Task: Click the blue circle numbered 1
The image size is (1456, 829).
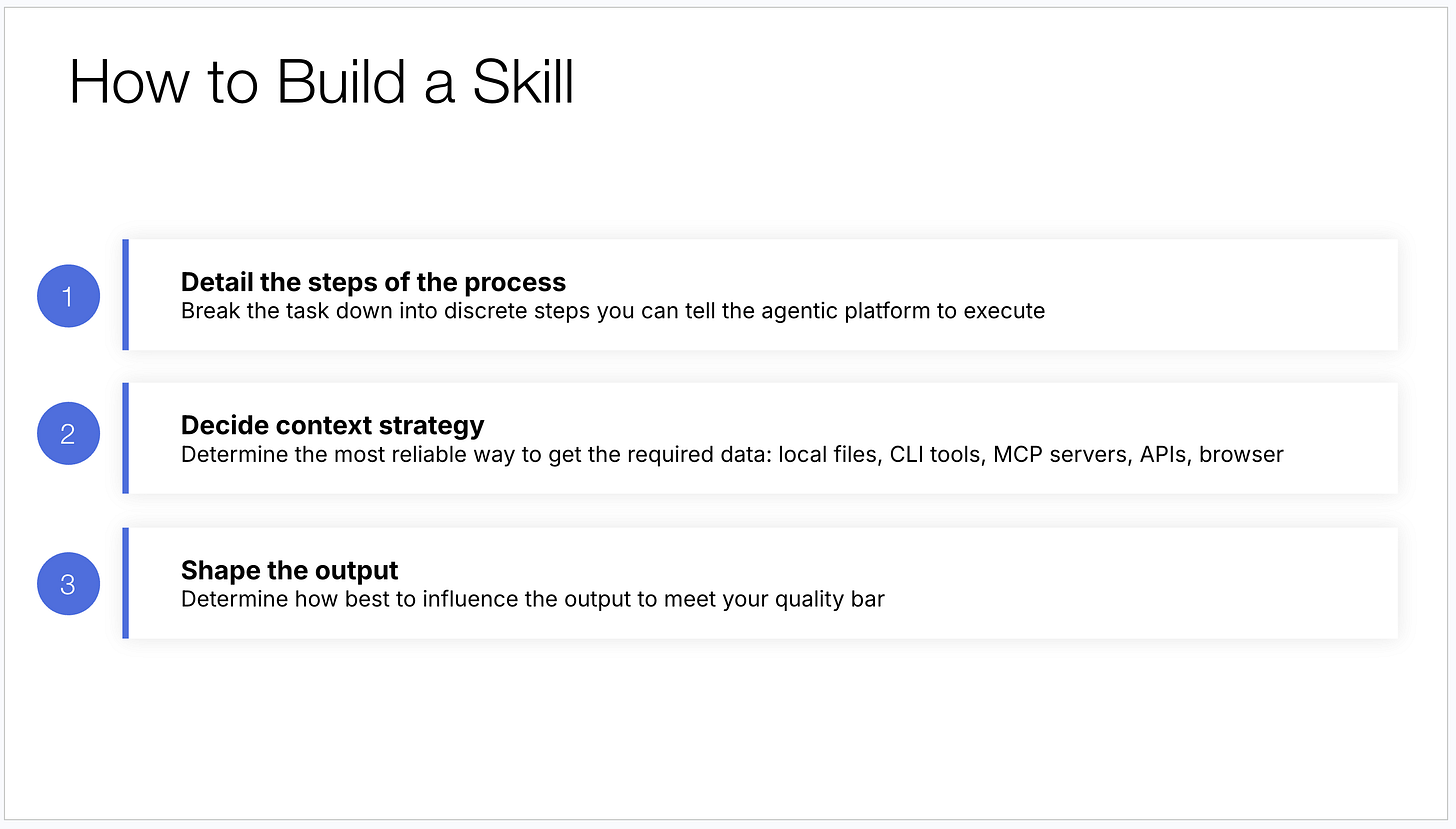Action: (x=68, y=296)
